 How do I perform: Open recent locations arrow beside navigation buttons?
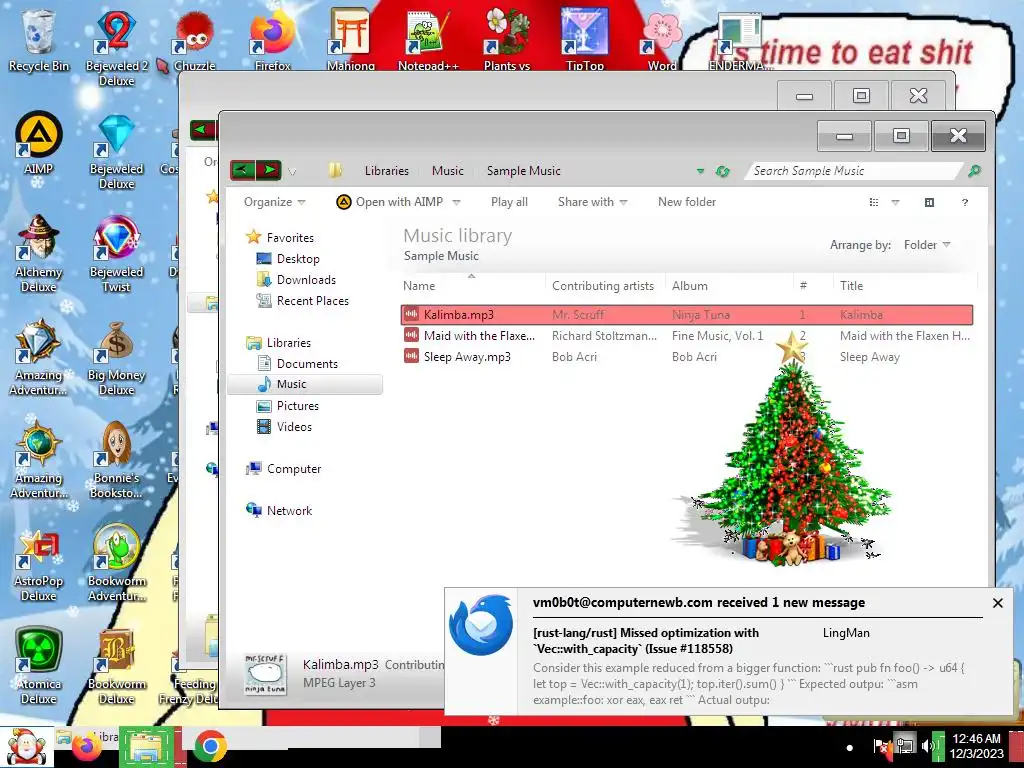click(x=292, y=172)
